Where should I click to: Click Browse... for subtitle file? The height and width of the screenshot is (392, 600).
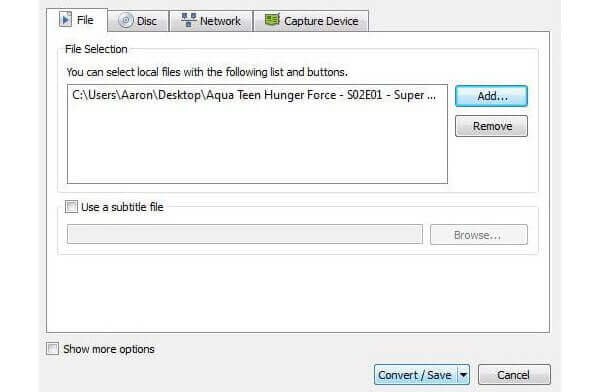click(x=479, y=235)
